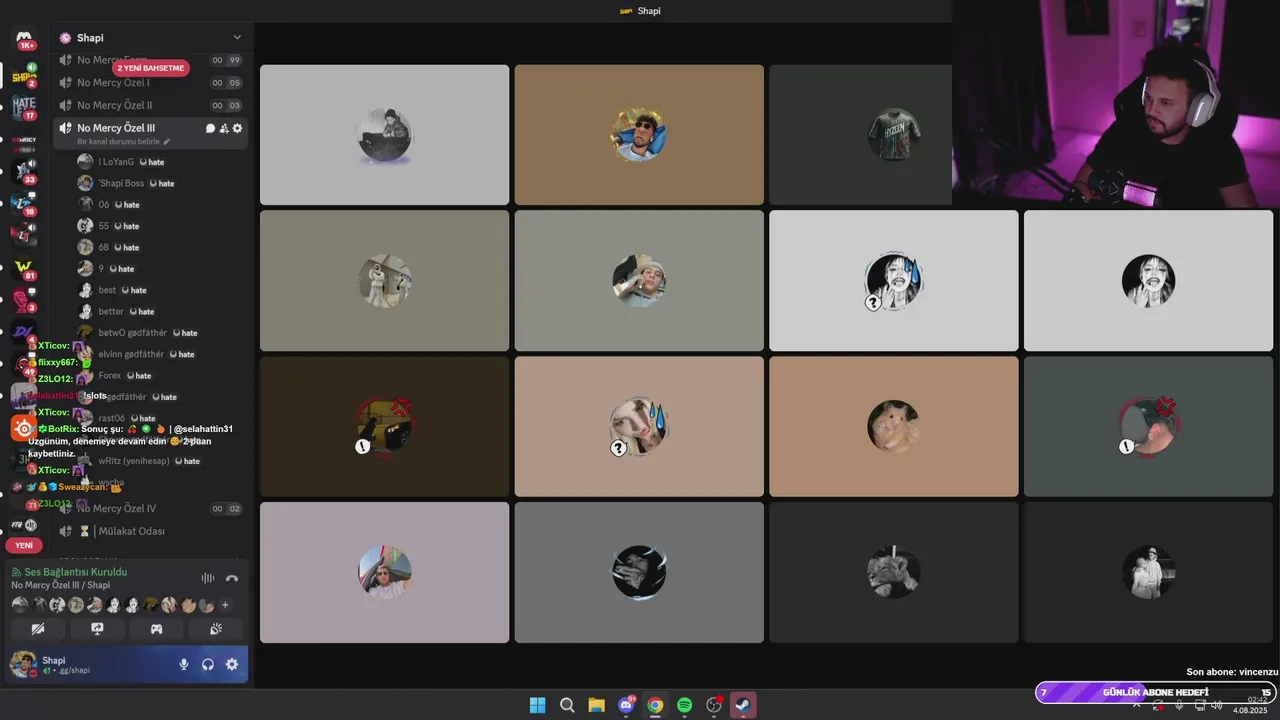Open the server icon with badge 18
Viewport: 1280px width, 720px height.
pyautogui.click(x=24, y=202)
